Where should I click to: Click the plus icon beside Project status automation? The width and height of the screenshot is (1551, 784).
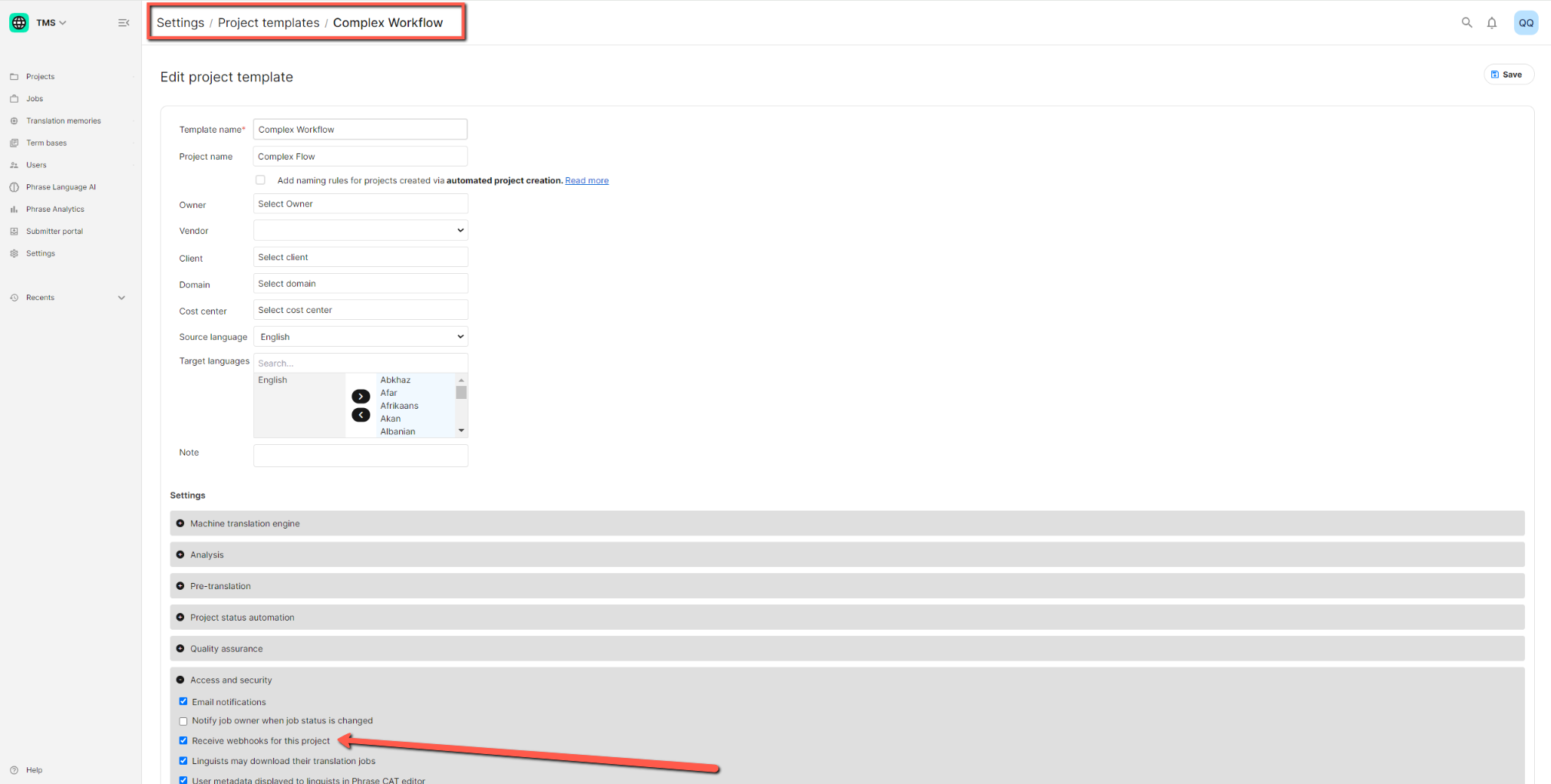(180, 618)
